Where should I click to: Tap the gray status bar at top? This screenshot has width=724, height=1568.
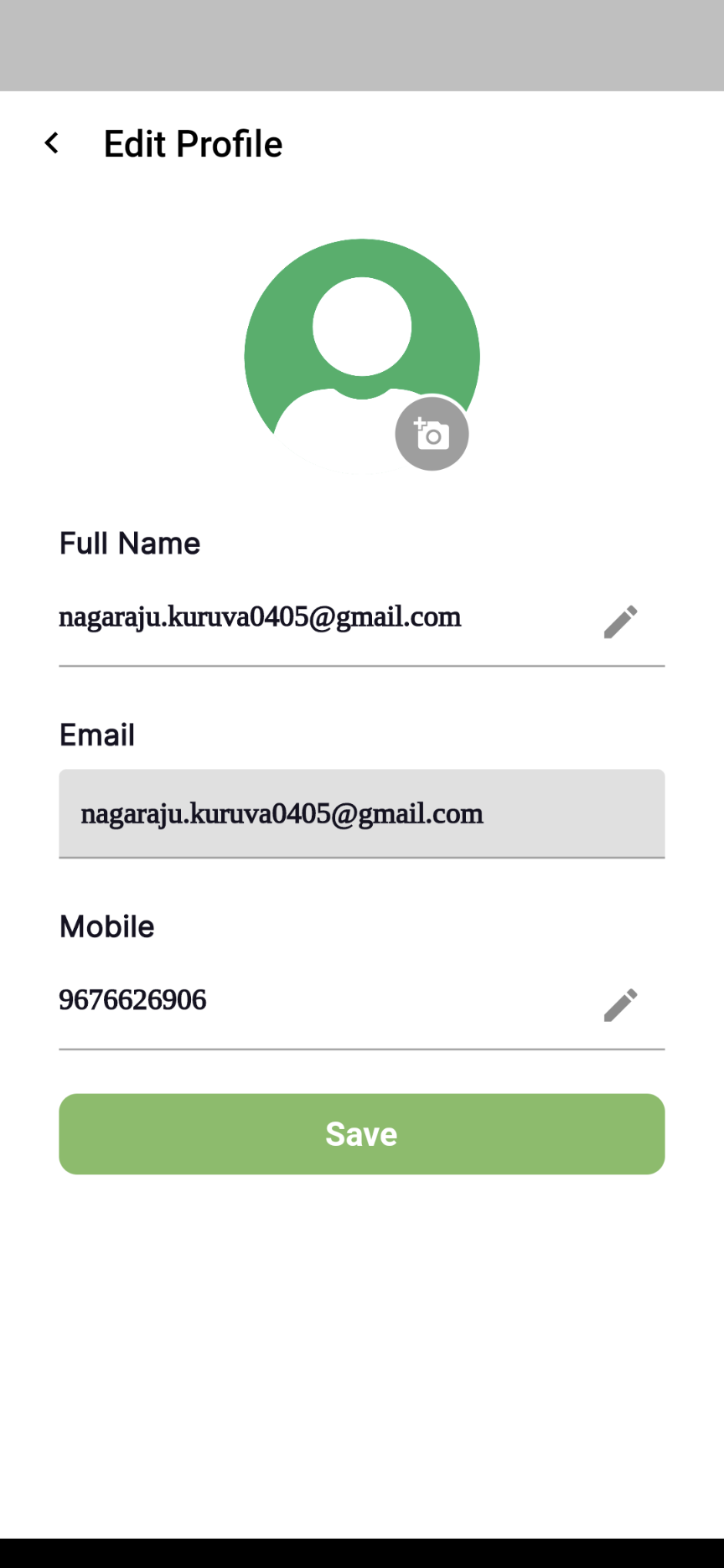tap(362, 45)
